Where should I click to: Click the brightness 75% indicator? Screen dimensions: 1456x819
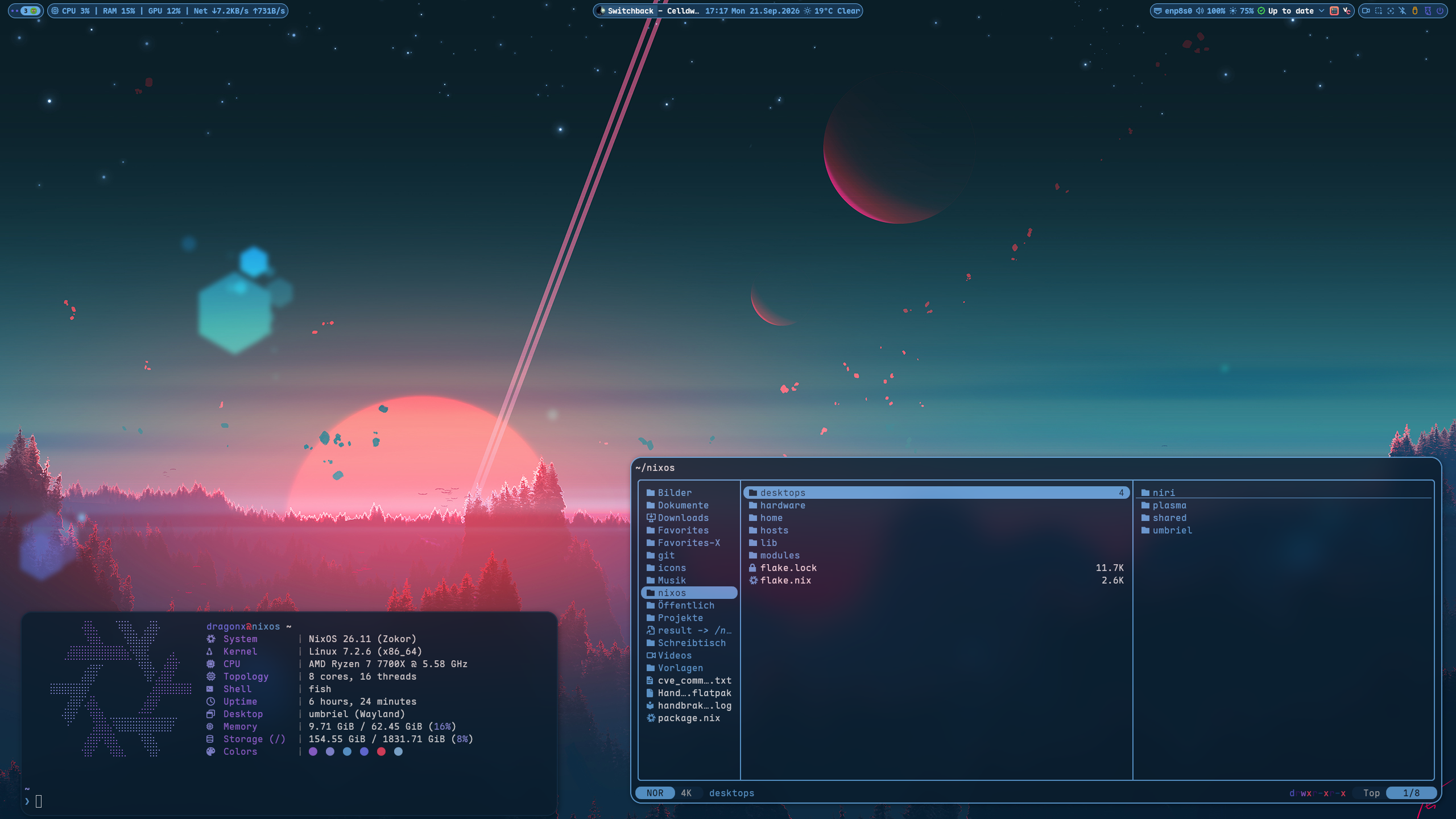(x=1242, y=11)
